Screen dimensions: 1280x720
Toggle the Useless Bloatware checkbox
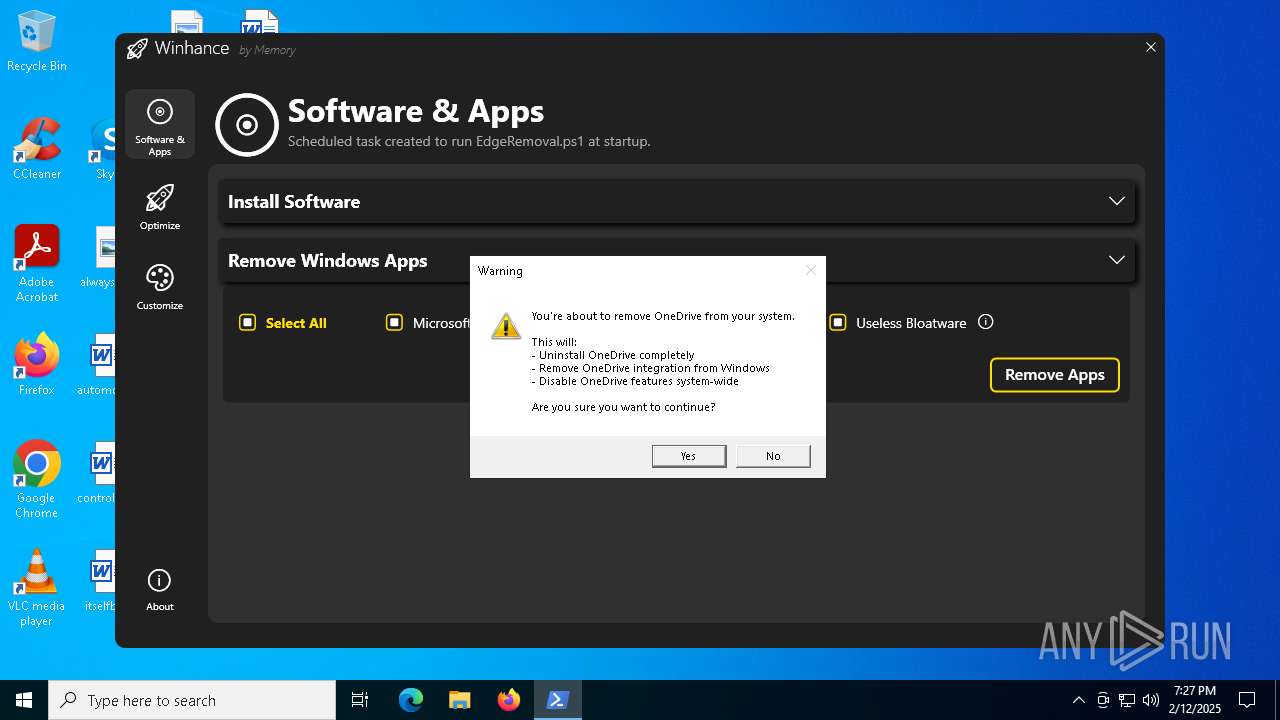(838, 322)
